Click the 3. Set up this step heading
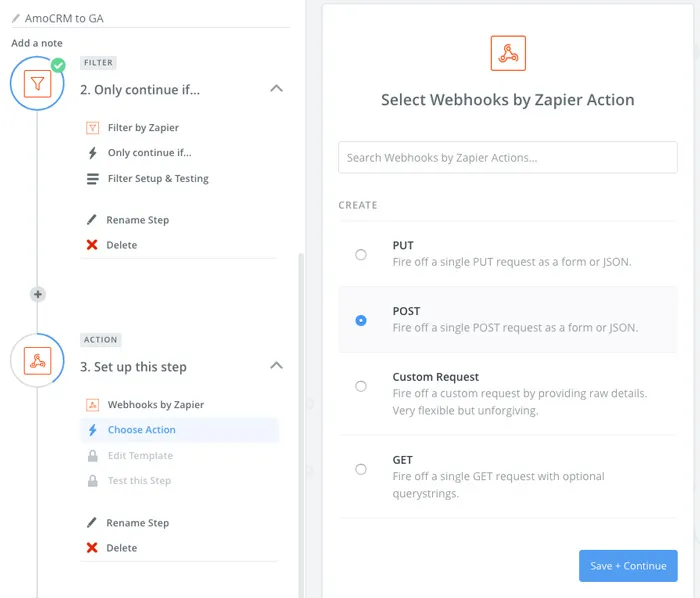Viewport: 700px width, 598px height. pyautogui.click(x=133, y=367)
